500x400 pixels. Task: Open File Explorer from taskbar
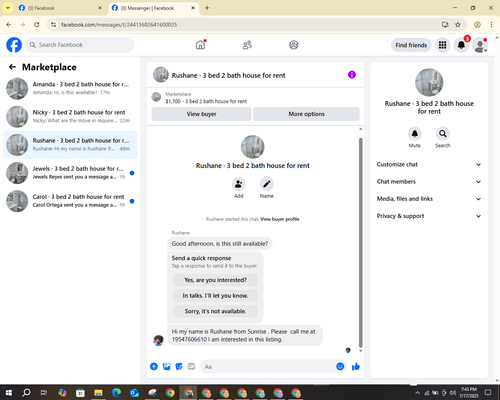(x=98, y=393)
